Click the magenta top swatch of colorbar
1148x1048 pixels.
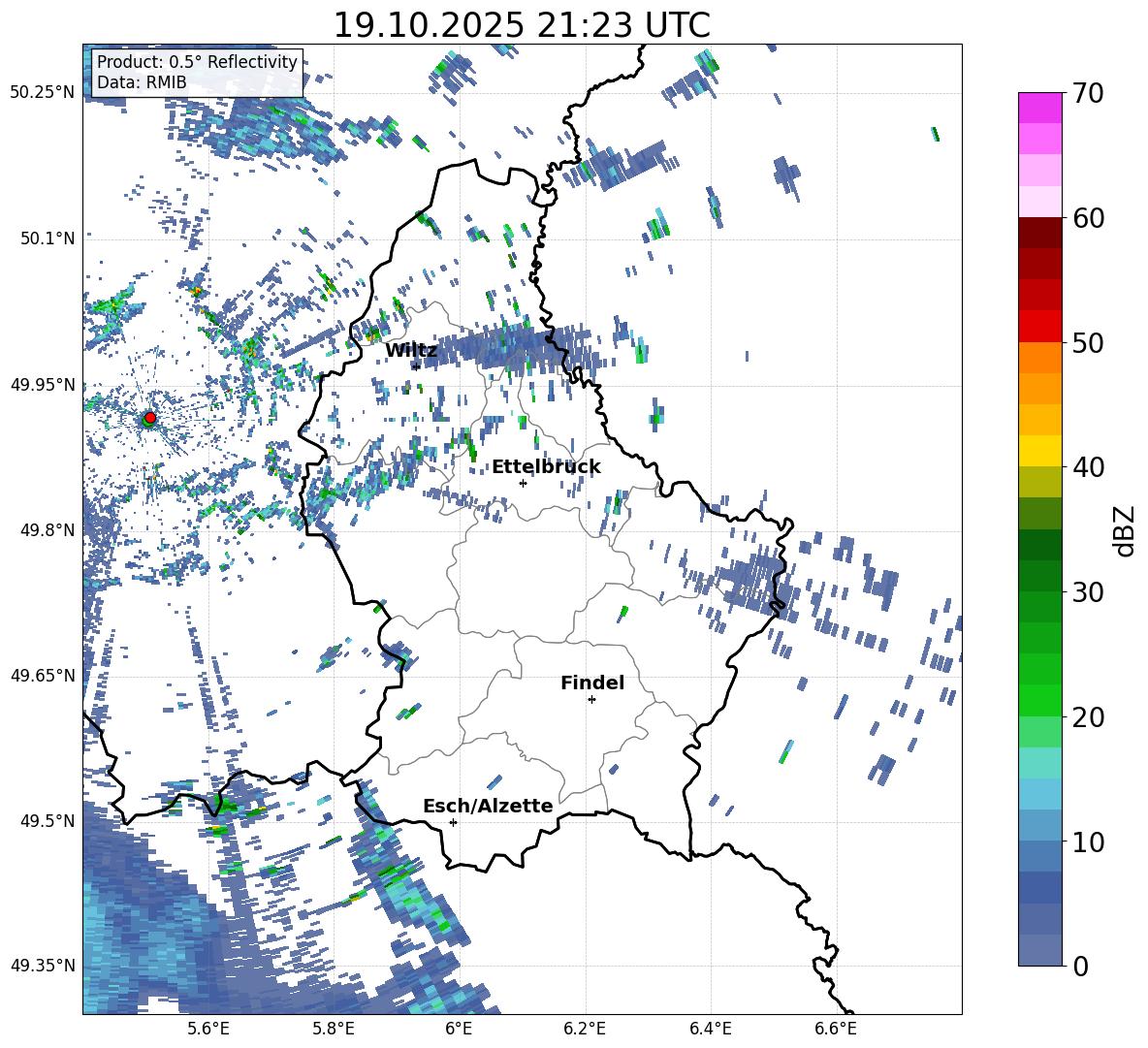(x=1039, y=108)
